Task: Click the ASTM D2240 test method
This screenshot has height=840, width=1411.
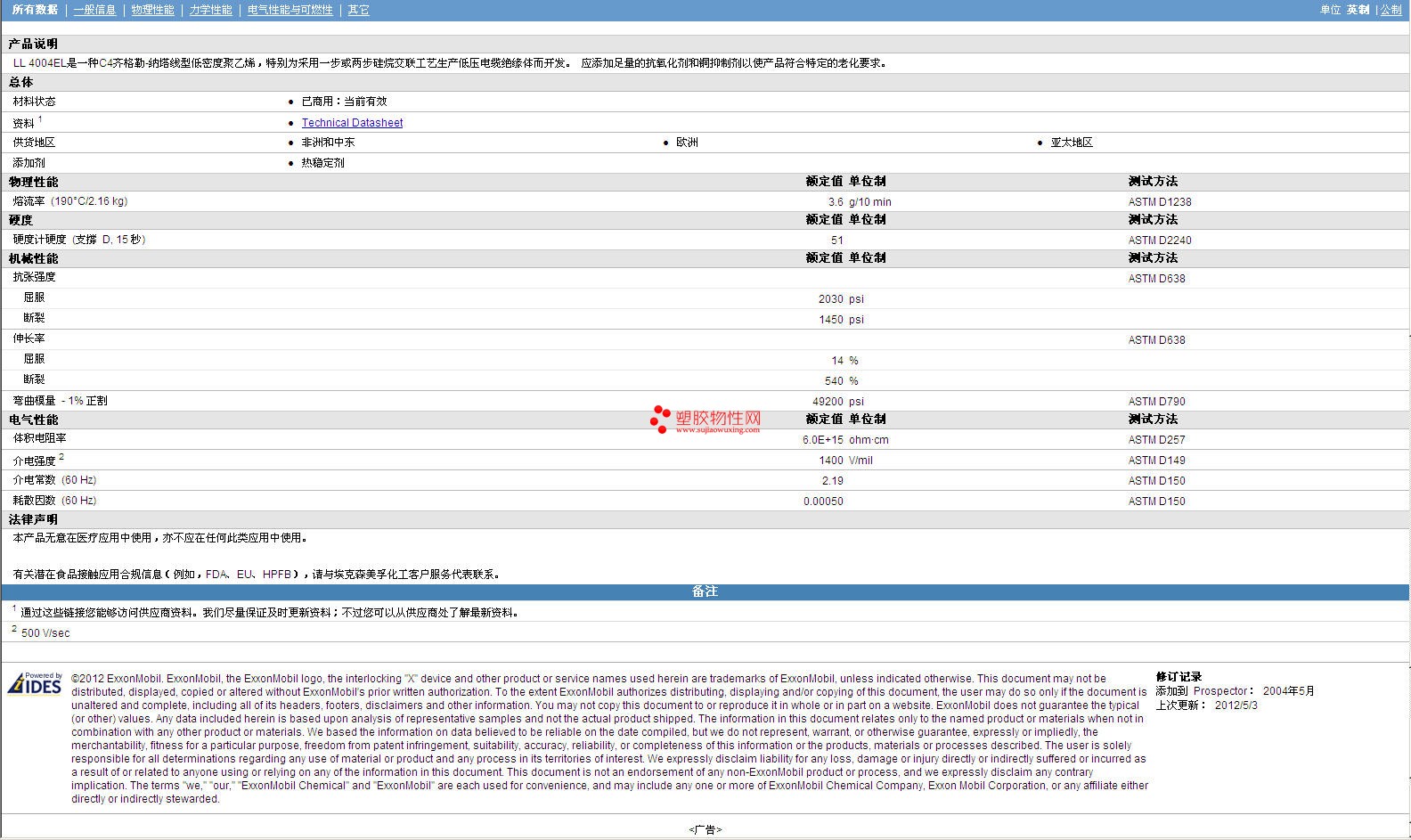Action: tap(1160, 241)
